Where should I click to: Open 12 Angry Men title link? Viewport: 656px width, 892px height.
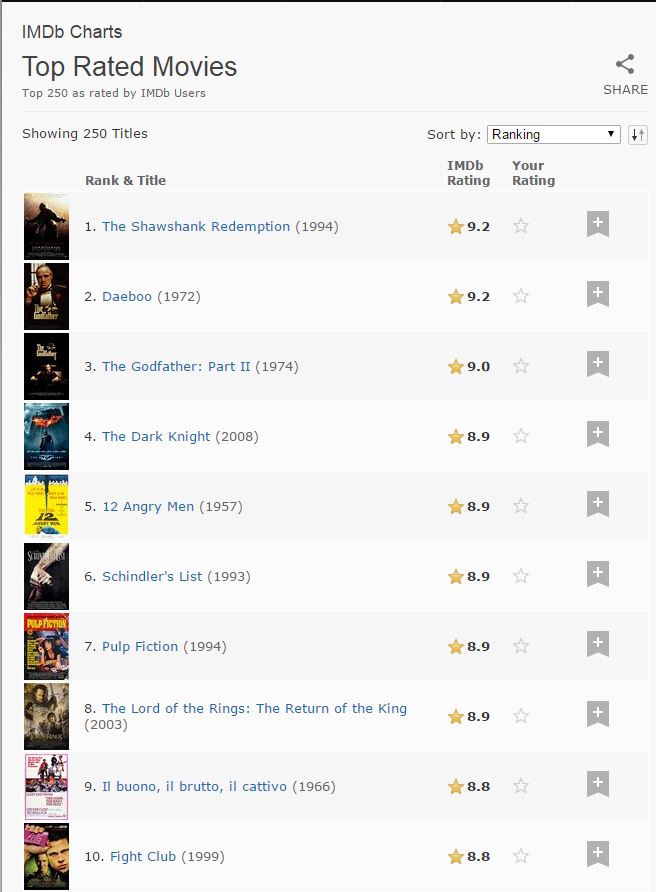click(148, 506)
